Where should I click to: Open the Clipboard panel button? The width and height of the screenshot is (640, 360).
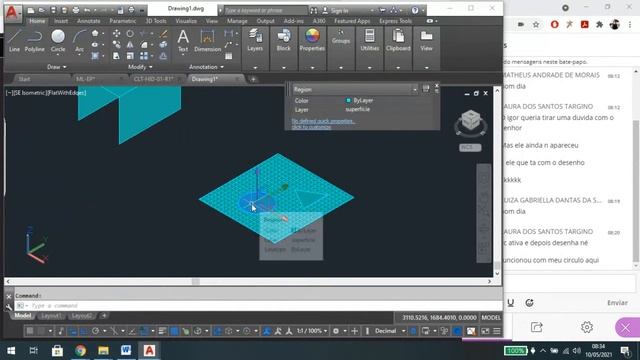(x=398, y=40)
